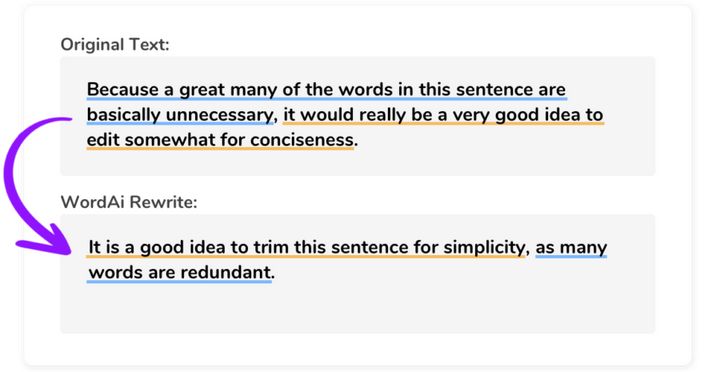The image size is (720, 372).
Task: Click the word "simplicity" in the rewrite
Action: [x=484, y=248]
